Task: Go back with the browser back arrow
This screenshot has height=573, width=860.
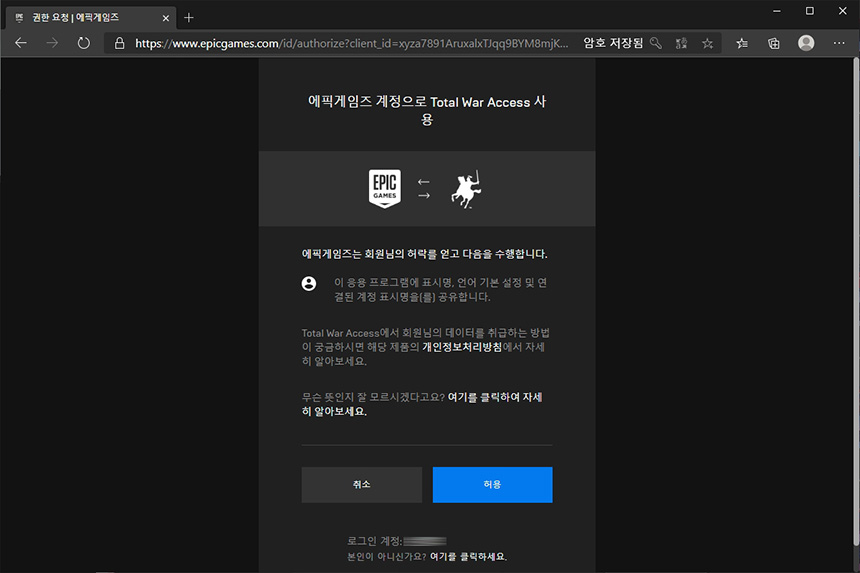Action: click(21, 43)
